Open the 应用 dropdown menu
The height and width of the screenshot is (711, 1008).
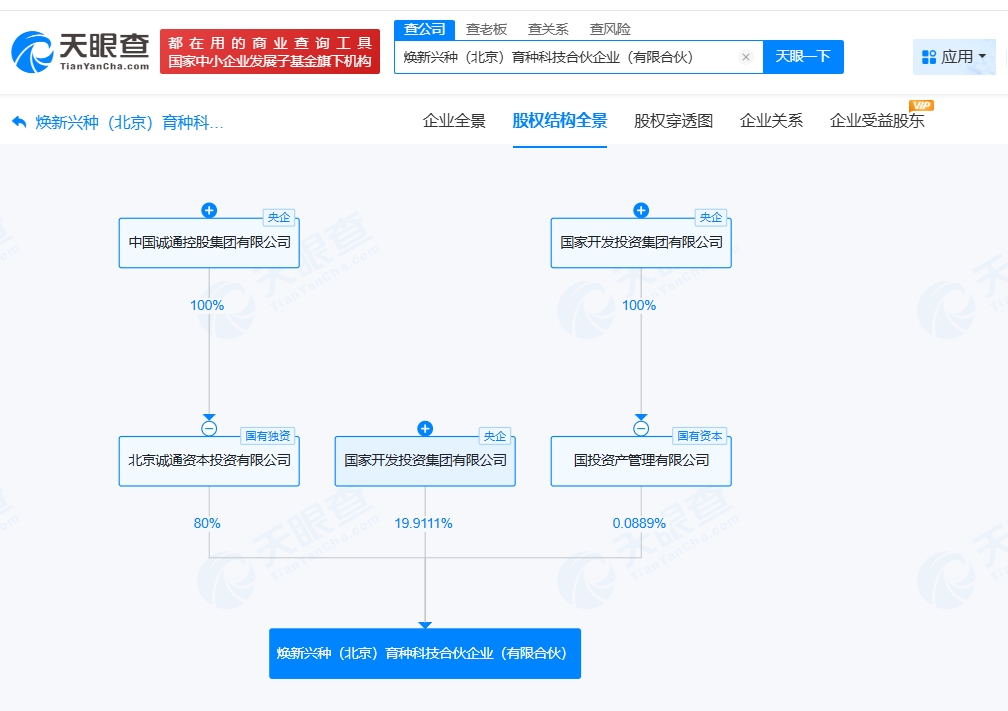click(x=953, y=57)
